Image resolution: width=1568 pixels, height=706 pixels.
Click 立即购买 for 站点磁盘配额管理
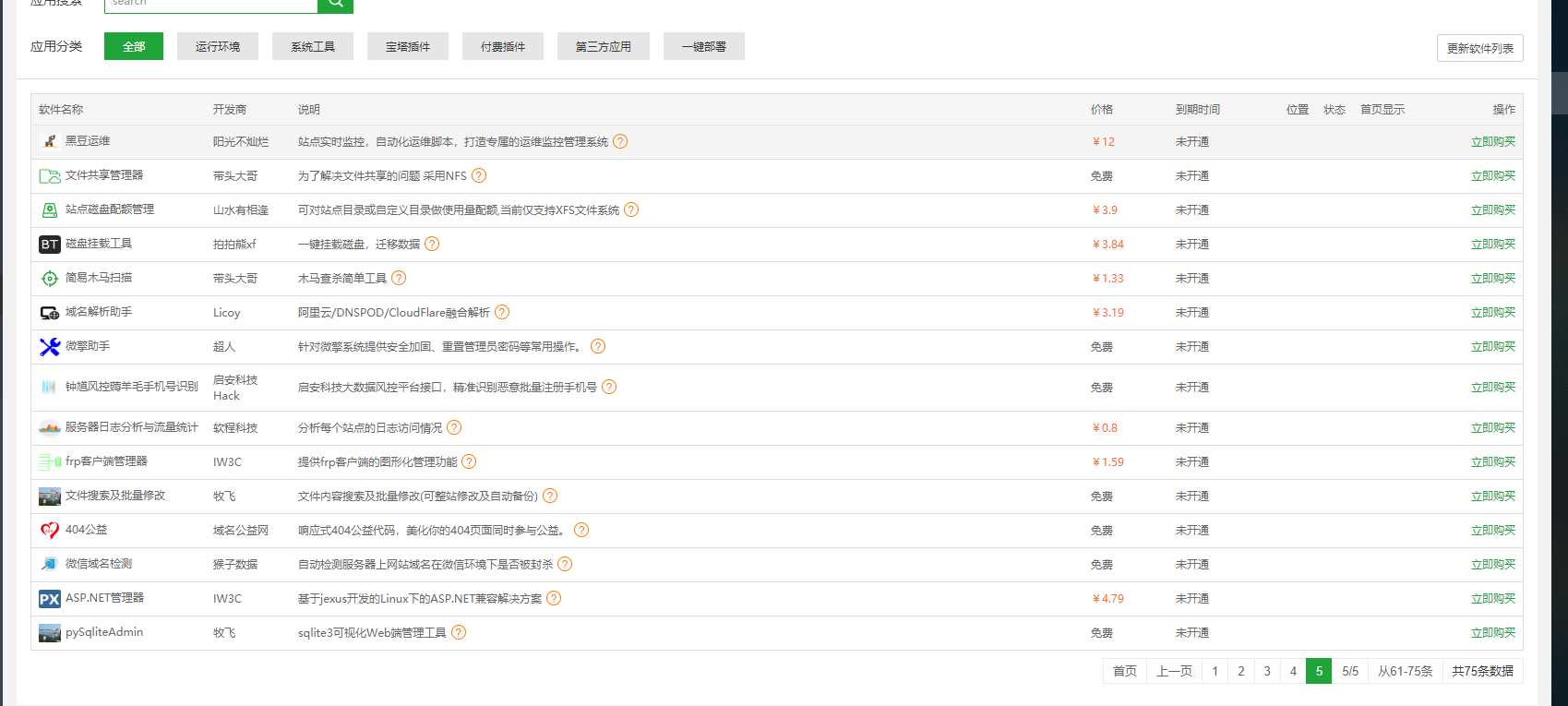pos(1492,210)
